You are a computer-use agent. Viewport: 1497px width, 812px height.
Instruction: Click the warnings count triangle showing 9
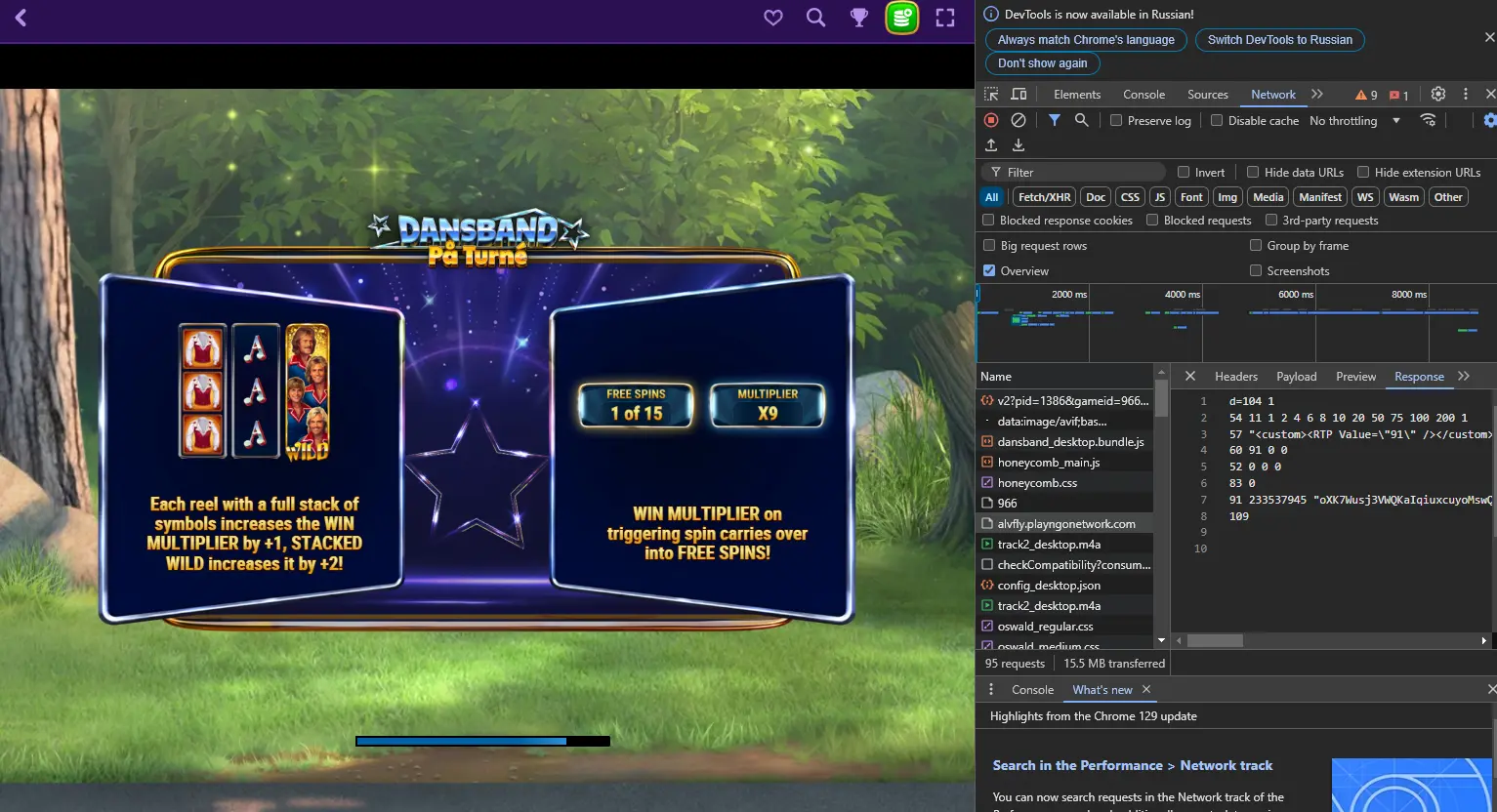1366,95
